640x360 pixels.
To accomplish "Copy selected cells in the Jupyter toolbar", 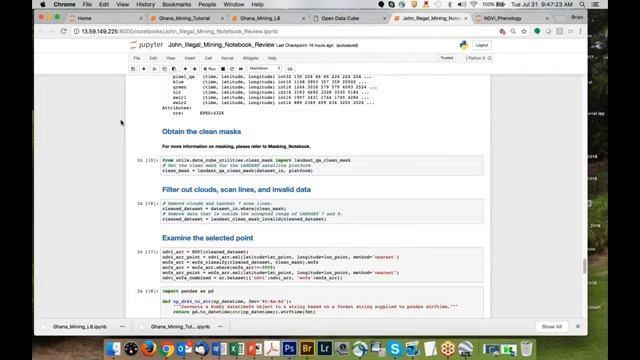I will tap(164, 69).
